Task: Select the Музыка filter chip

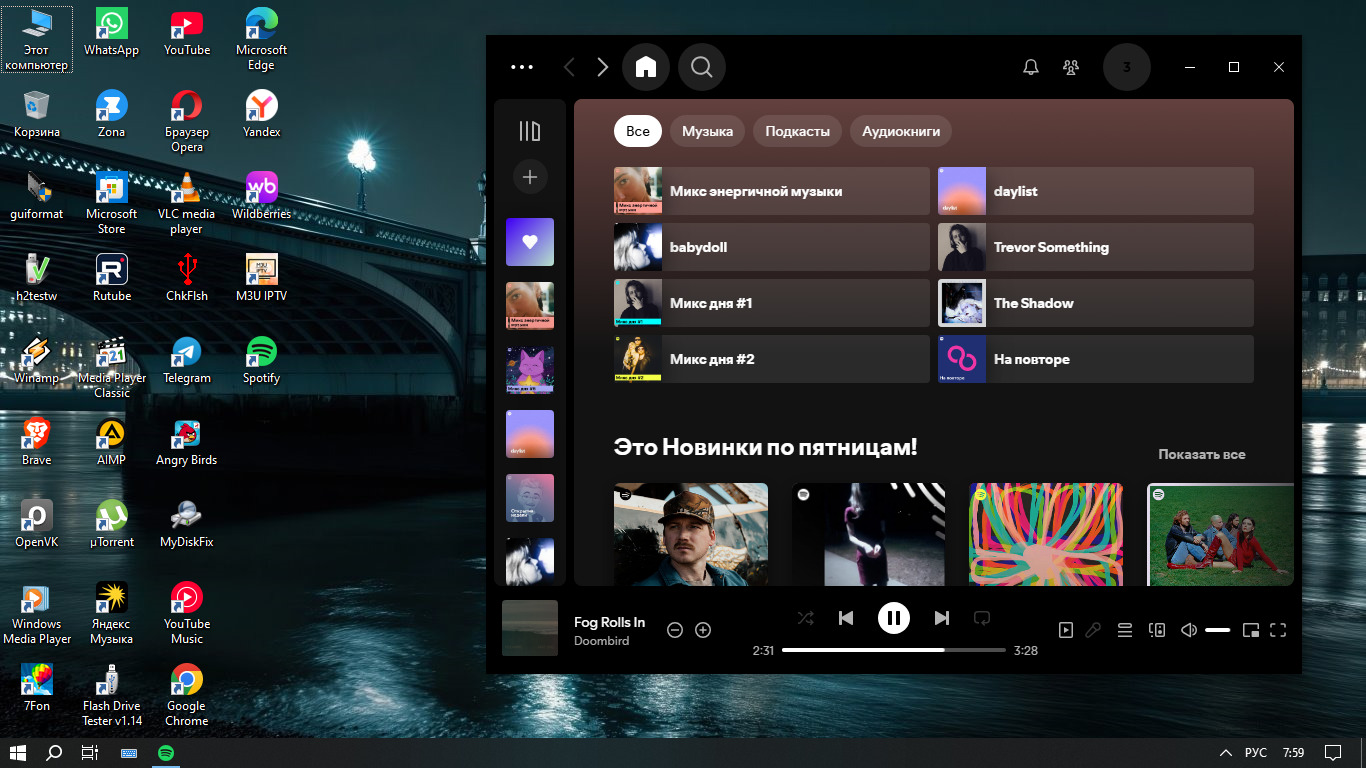Action: (x=708, y=131)
